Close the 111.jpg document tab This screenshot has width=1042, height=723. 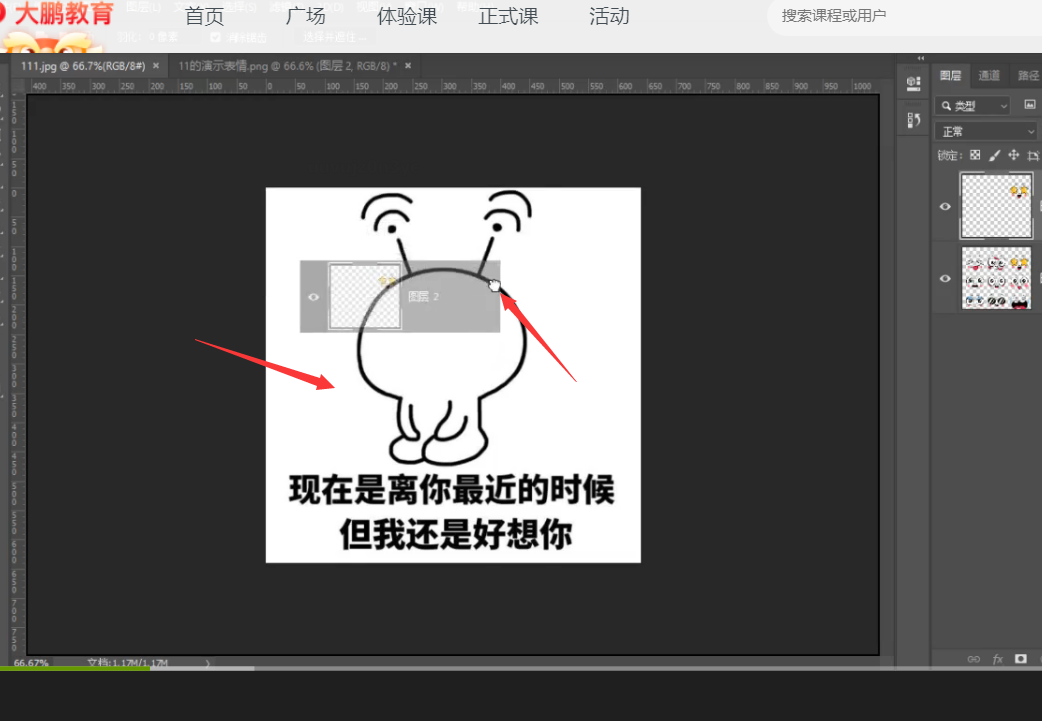pyautogui.click(x=156, y=66)
